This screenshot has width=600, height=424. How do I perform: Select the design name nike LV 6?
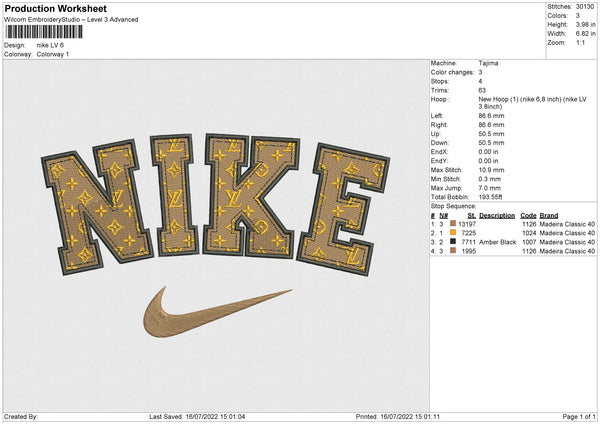click(x=50, y=45)
